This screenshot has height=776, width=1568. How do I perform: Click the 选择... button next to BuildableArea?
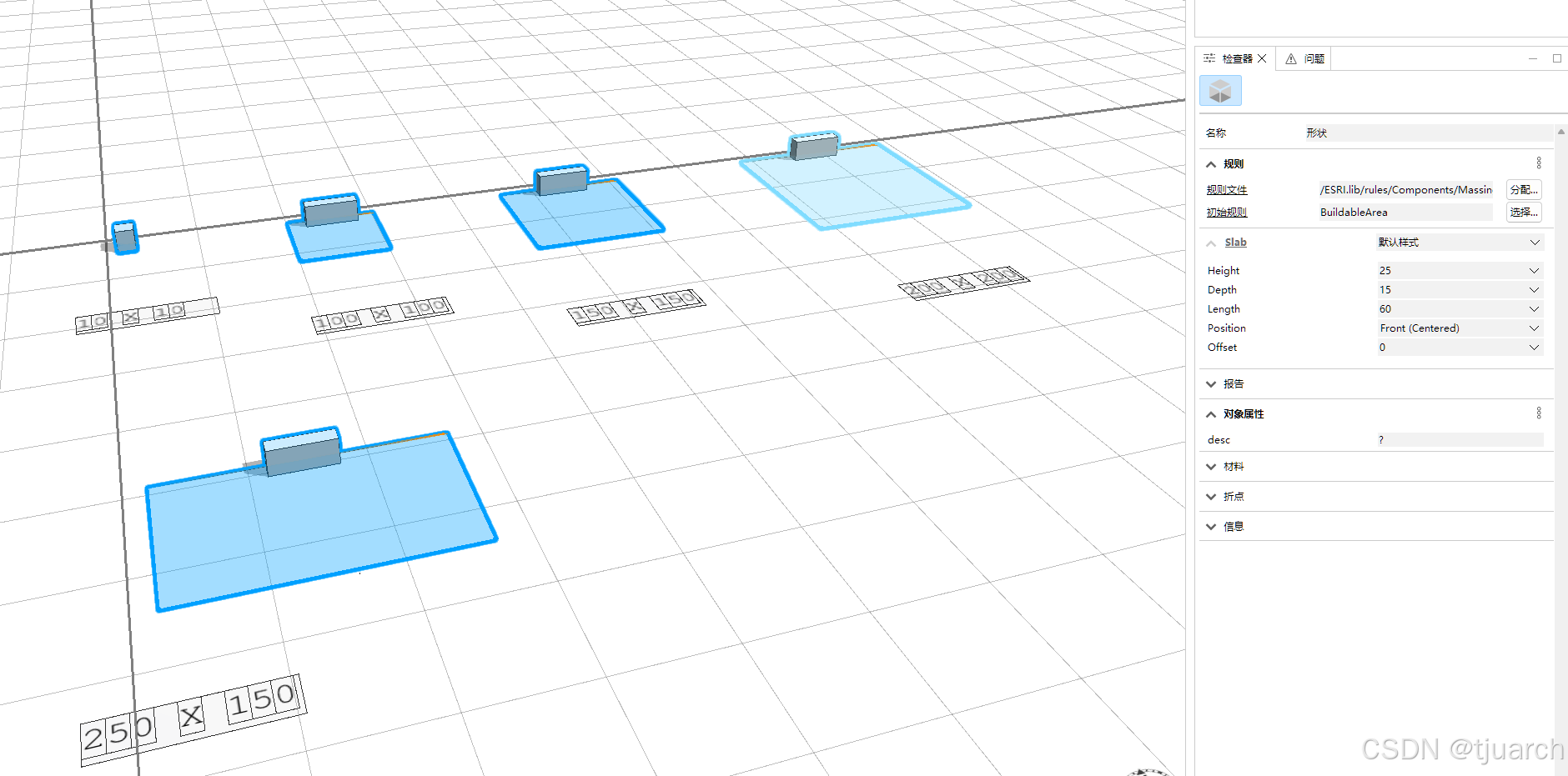(x=1523, y=212)
